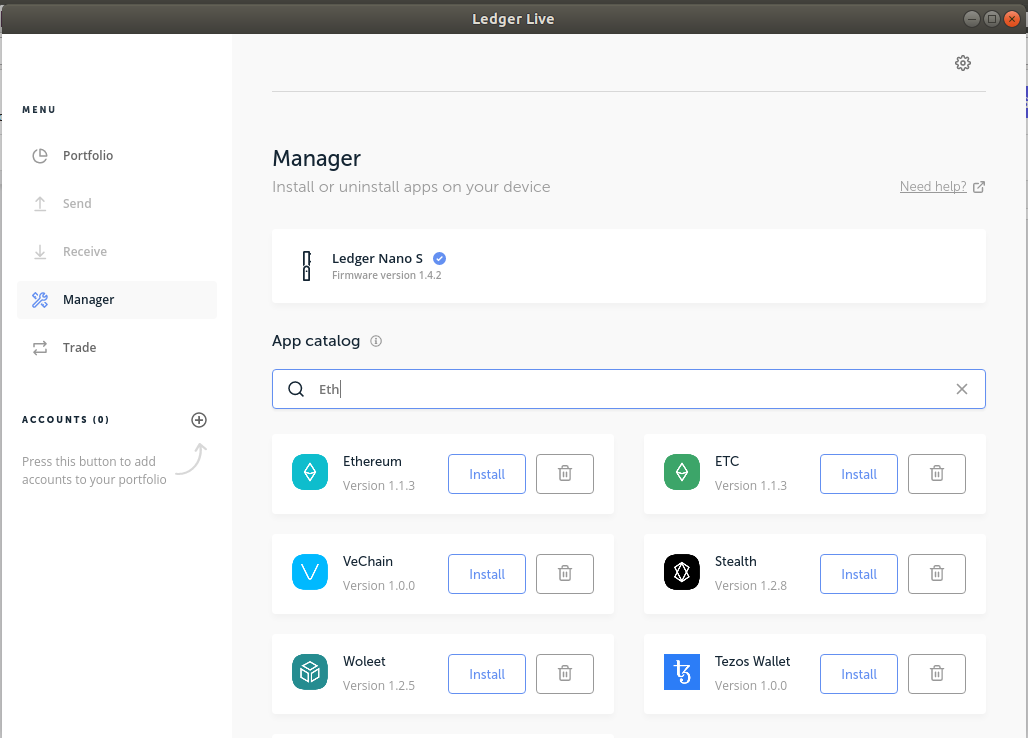
Task: Click the Ethereum app icon
Action: tap(309, 472)
